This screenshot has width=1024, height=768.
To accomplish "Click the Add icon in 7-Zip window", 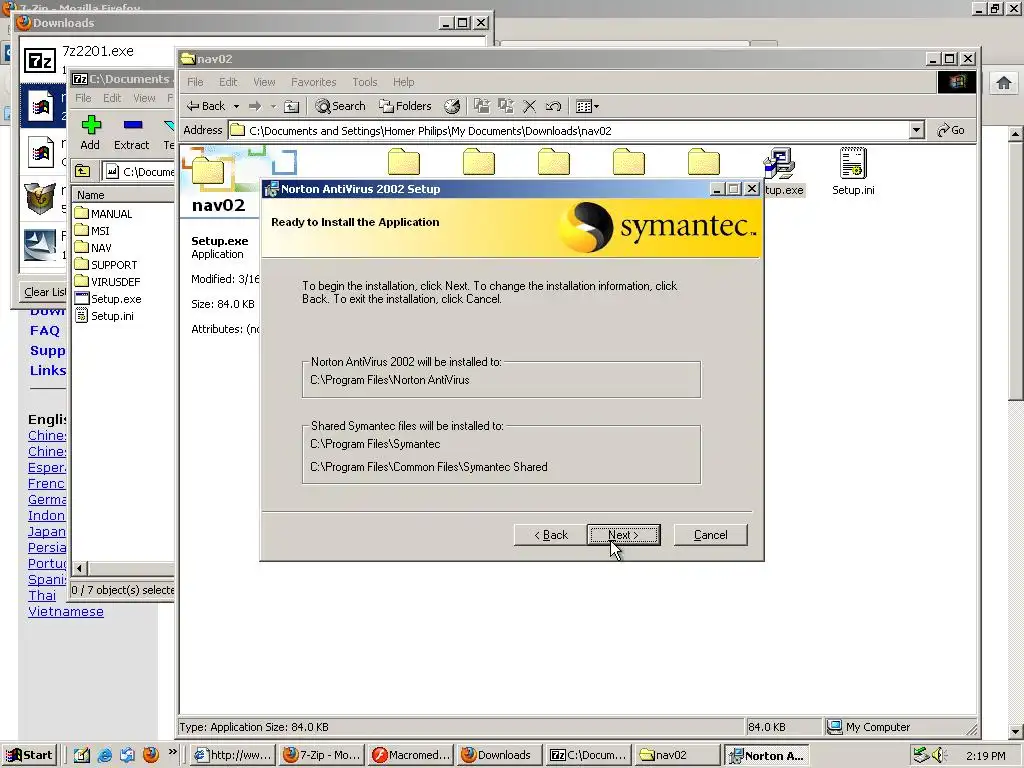I will click(x=90, y=133).
